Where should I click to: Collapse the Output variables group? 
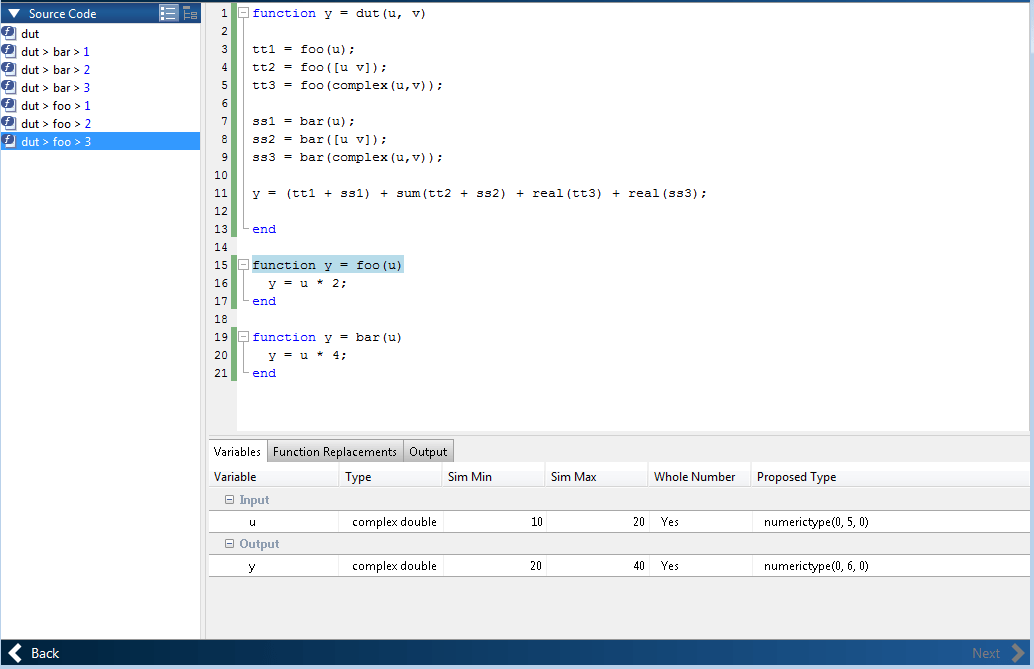pos(229,544)
